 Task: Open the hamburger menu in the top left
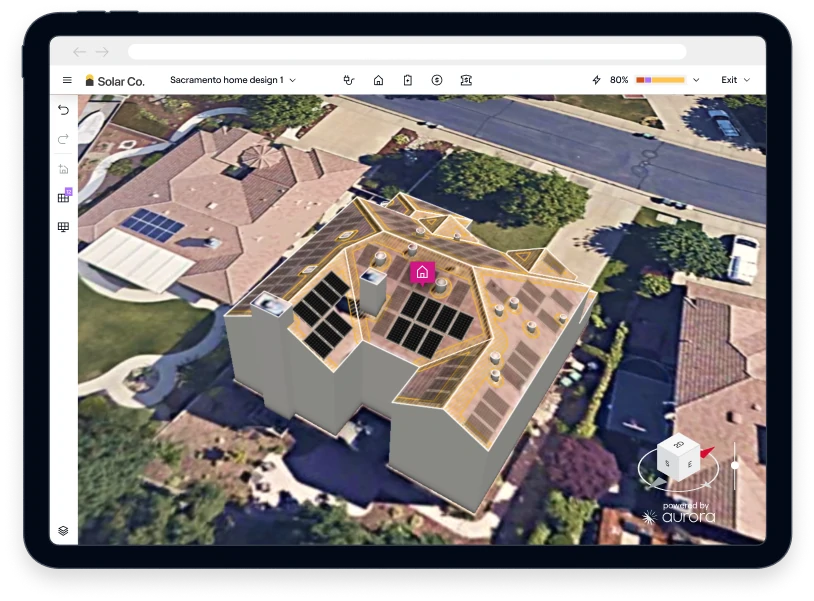[x=67, y=79]
